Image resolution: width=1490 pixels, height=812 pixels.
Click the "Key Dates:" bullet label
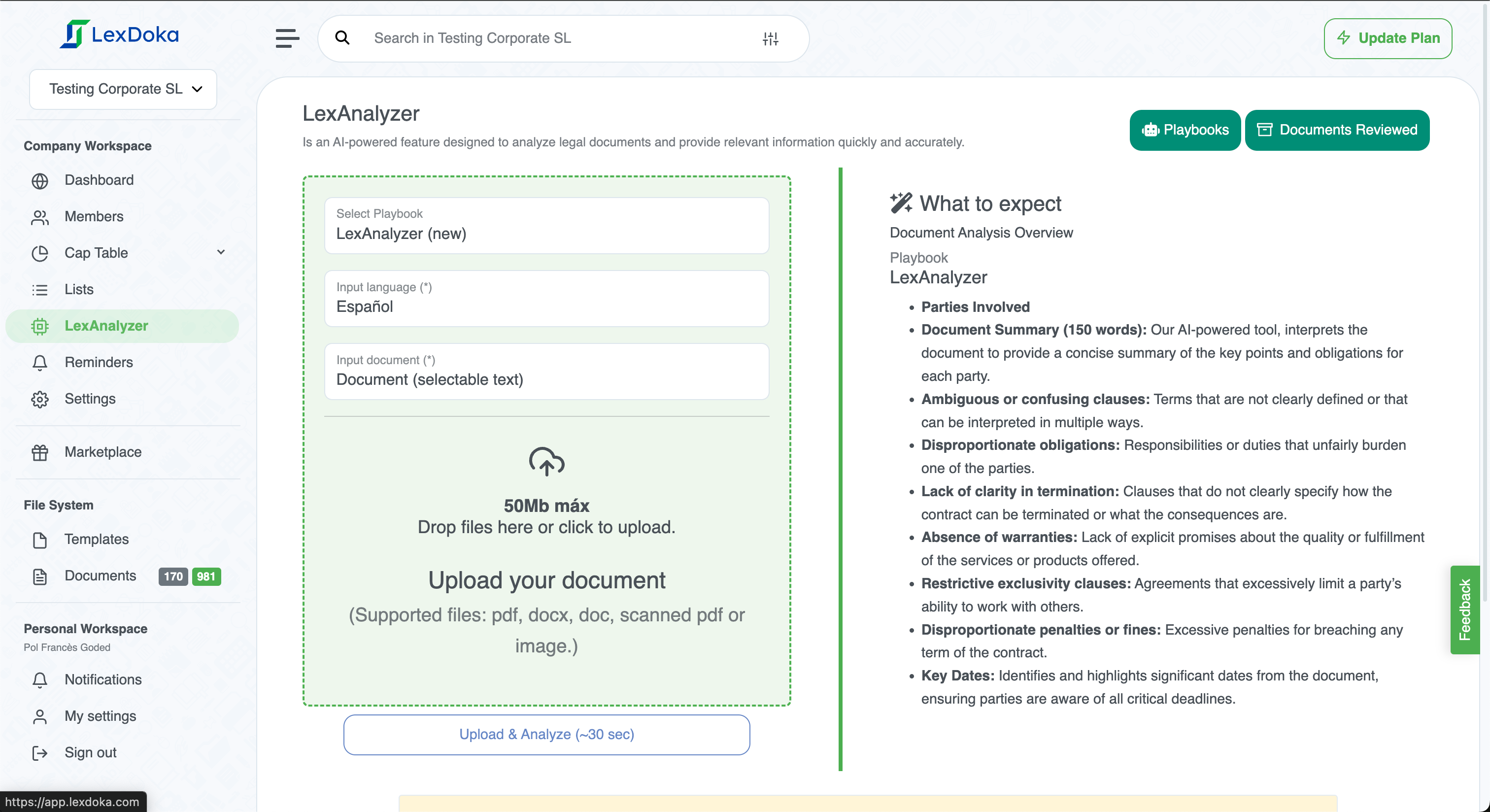958,676
